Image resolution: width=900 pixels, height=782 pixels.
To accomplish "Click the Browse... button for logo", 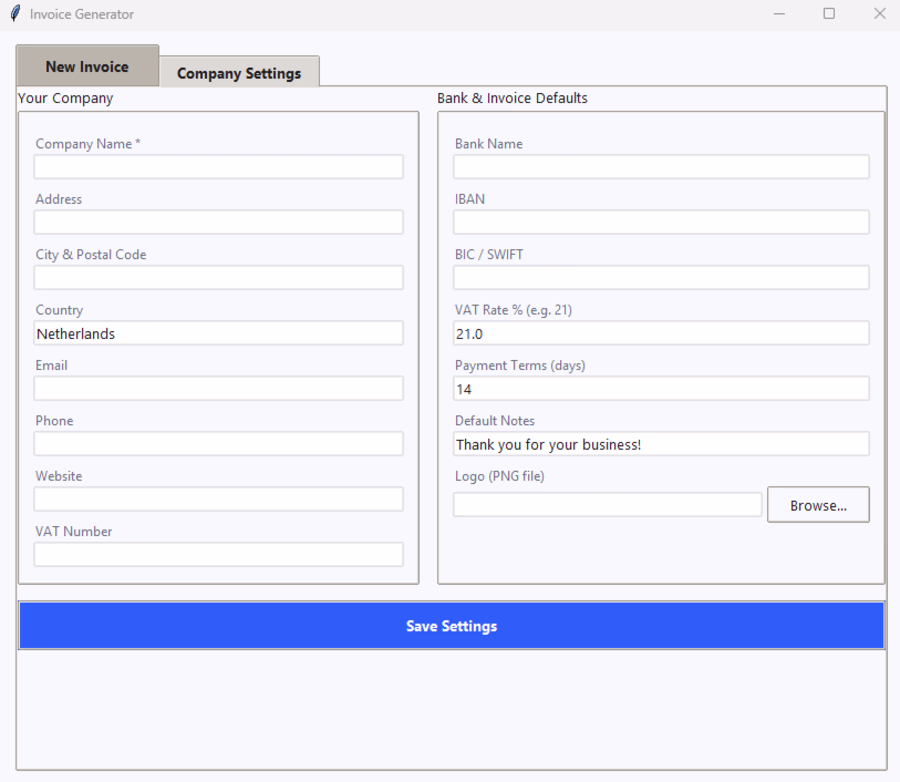I will tap(818, 505).
